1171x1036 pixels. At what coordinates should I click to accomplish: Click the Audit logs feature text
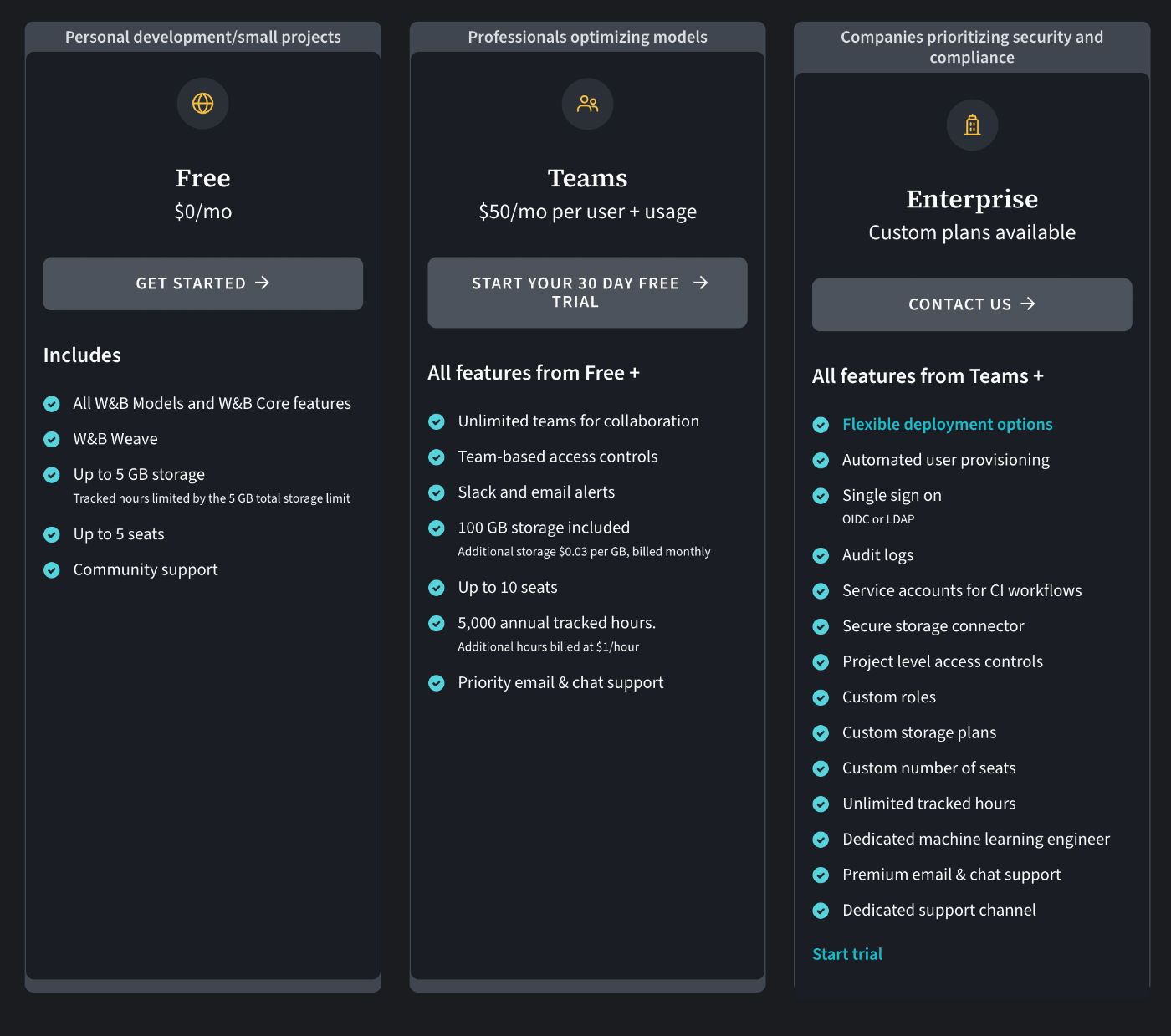tap(877, 555)
